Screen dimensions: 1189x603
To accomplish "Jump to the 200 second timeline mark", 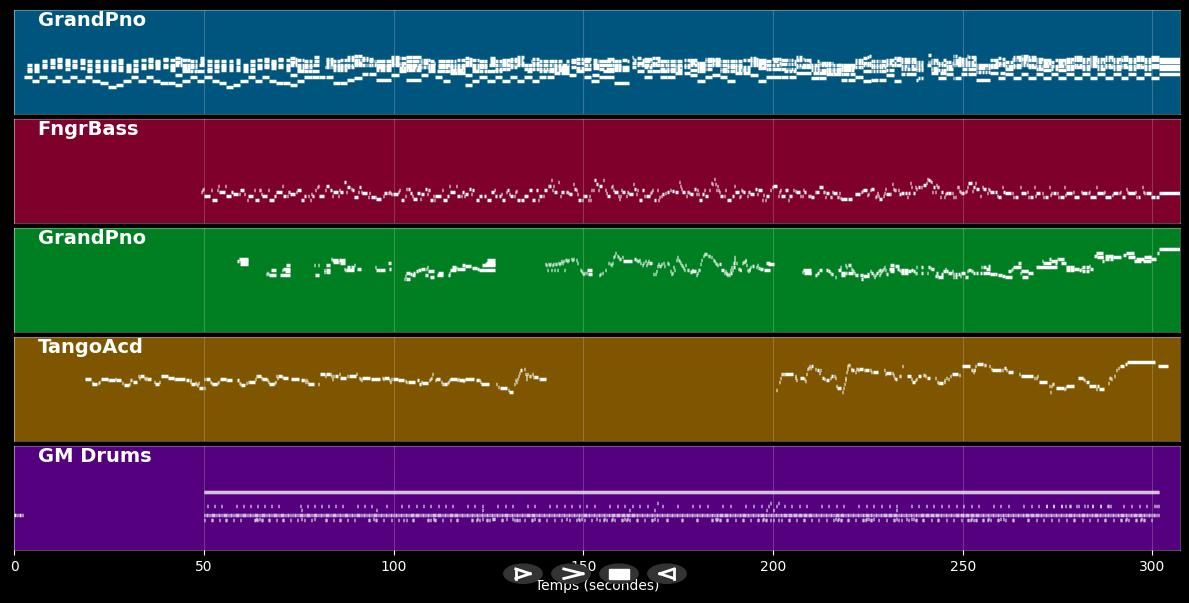I will coord(773,566).
